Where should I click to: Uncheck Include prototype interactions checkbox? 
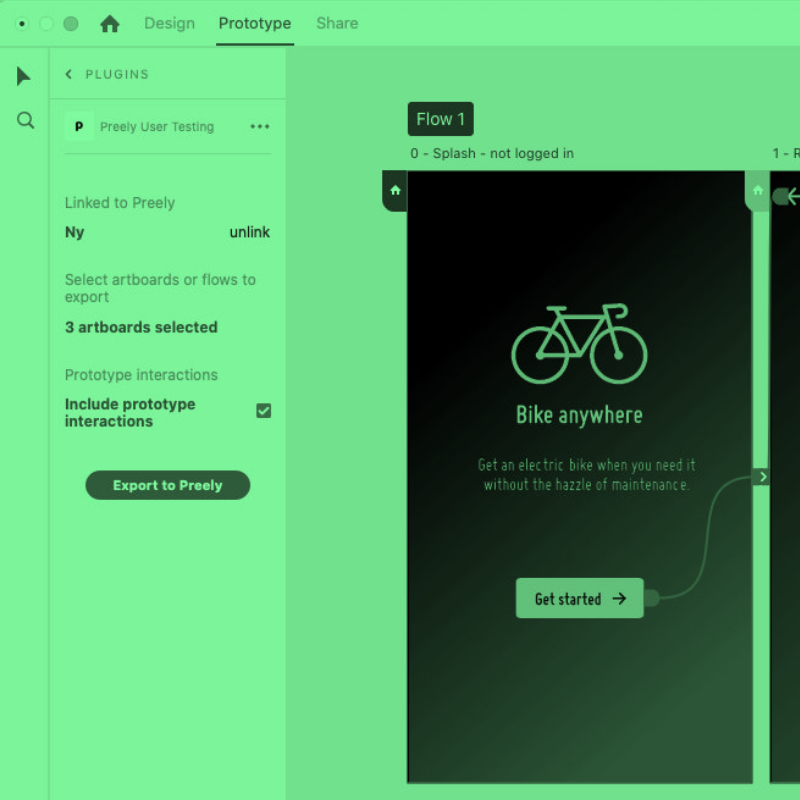(x=264, y=411)
